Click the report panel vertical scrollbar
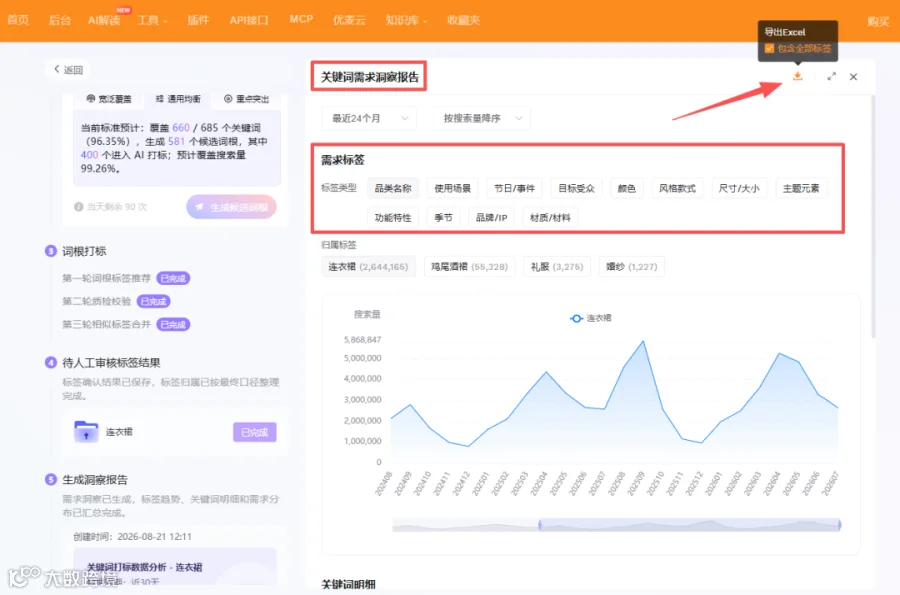The image size is (900, 595). click(x=873, y=217)
